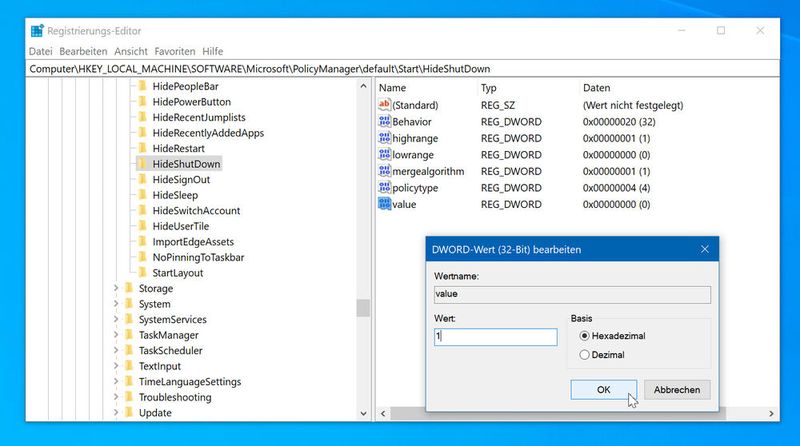Click the highrange DWORD value icon
The height and width of the screenshot is (446, 800).
(x=384, y=138)
